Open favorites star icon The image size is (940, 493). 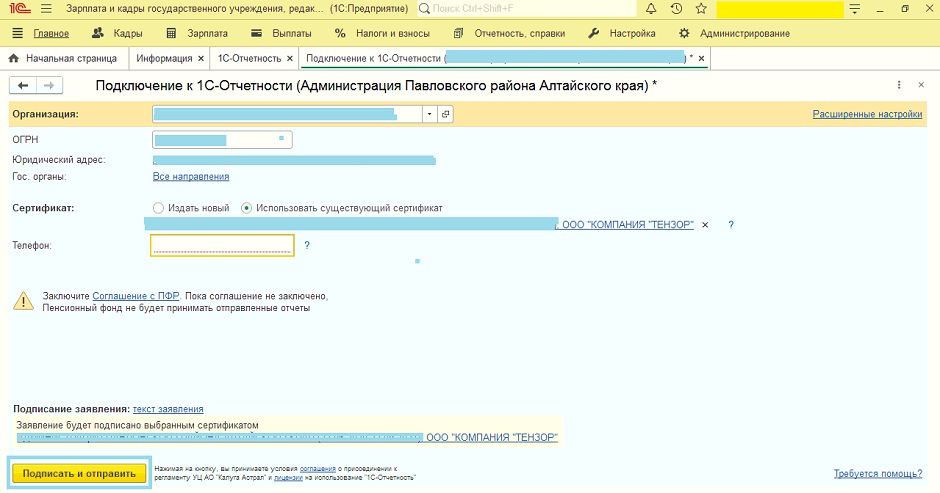point(701,9)
